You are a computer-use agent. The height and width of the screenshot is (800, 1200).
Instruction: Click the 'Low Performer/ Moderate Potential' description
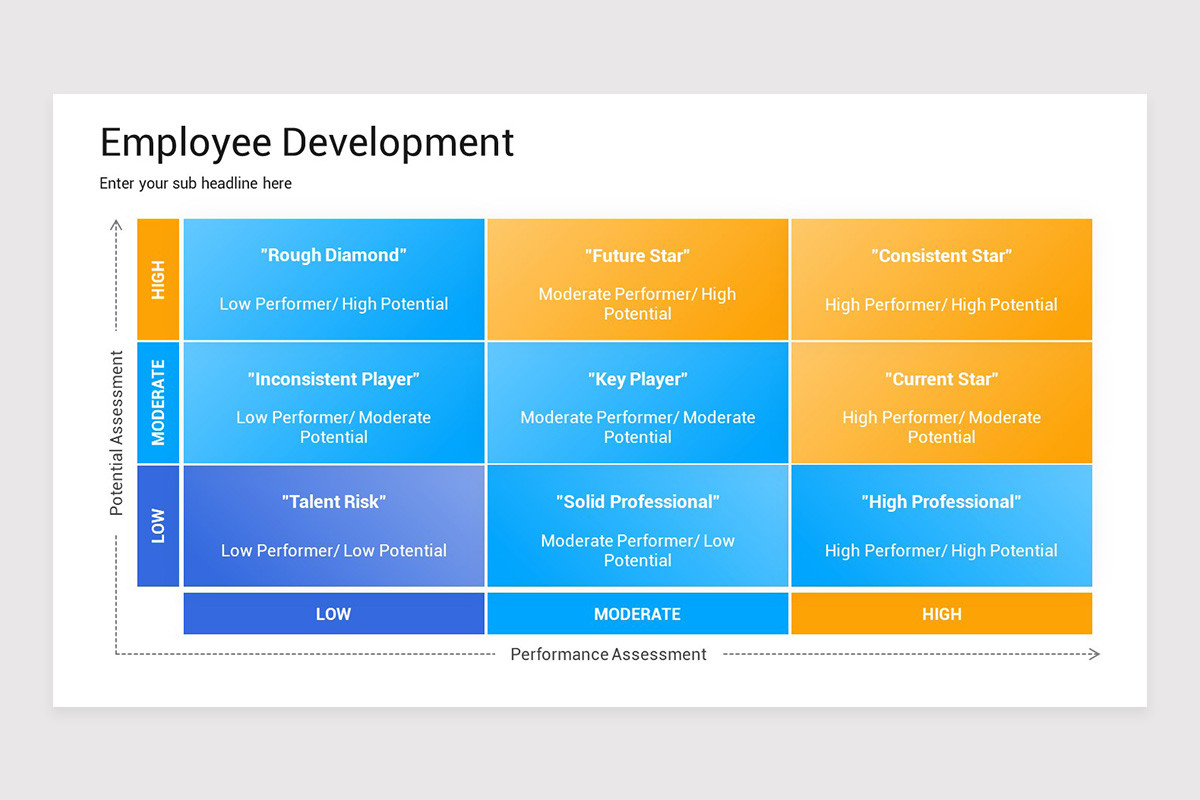pyautogui.click(x=334, y=427)
